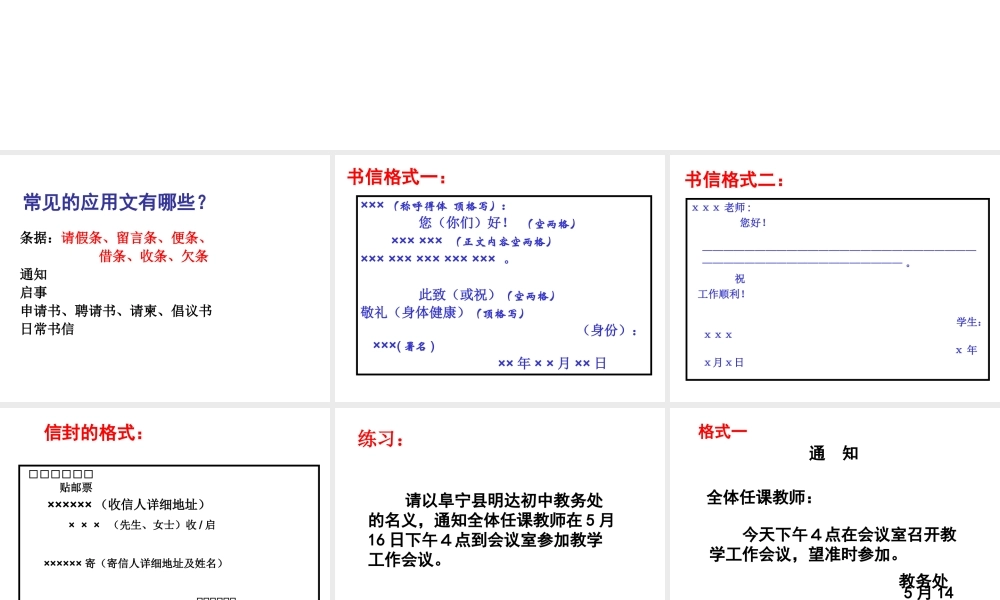Select the 信封的格式 slide title

(x=92, y=432)
